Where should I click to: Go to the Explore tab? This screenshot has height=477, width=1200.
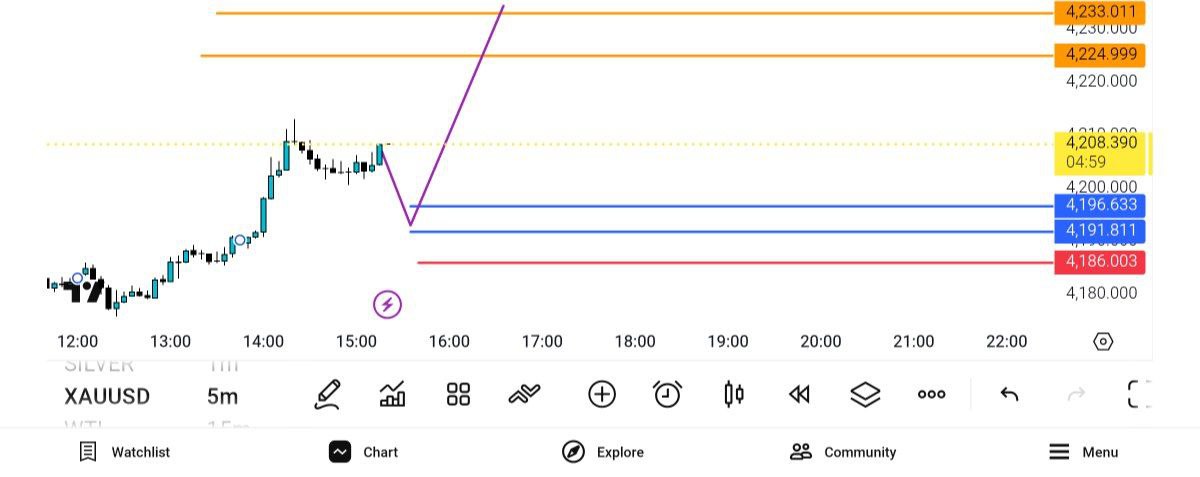click(x=603, y=452)
